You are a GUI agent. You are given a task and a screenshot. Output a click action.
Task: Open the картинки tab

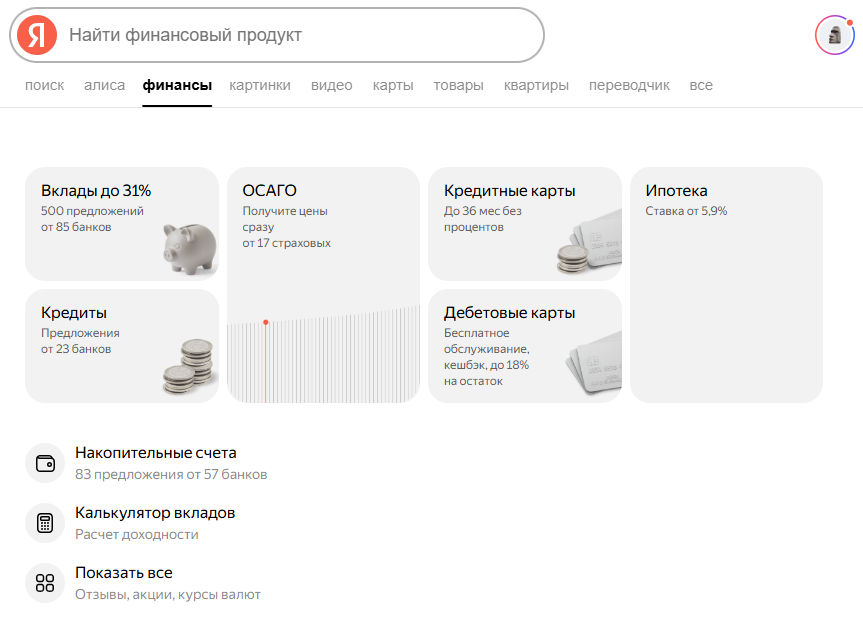260,85
